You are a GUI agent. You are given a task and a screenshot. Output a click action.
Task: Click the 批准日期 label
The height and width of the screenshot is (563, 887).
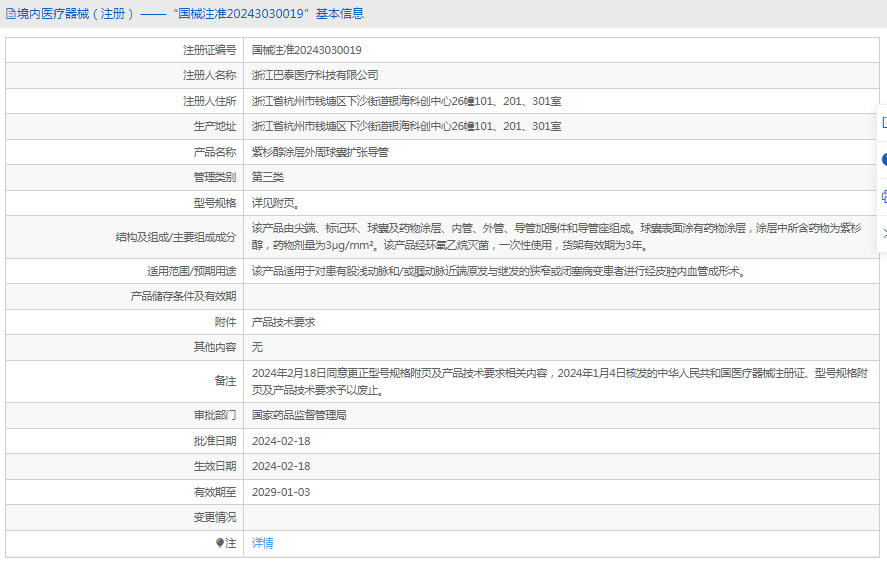(215, 441)
